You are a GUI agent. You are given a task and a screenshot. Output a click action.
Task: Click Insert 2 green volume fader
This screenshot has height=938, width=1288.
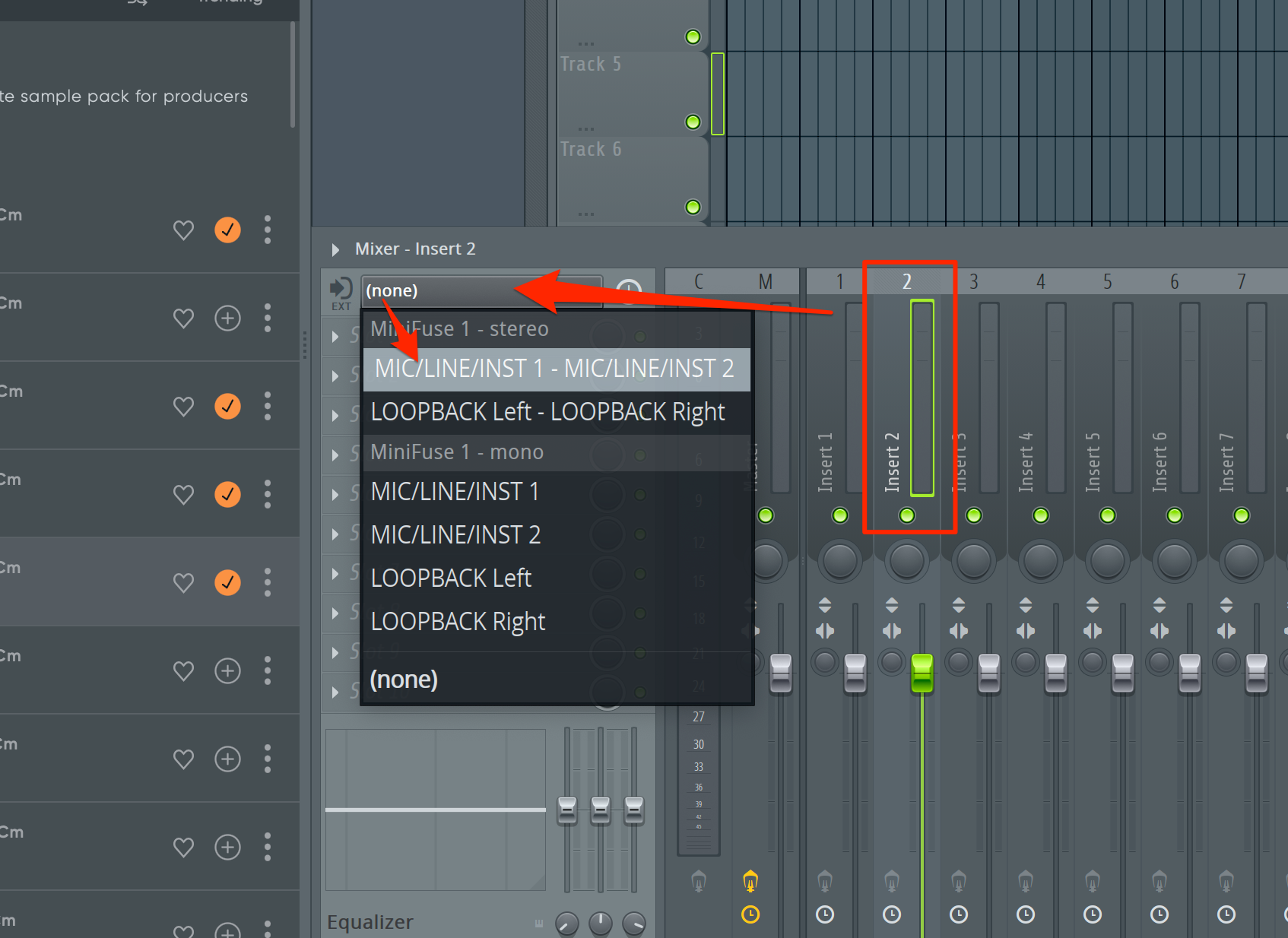tap(922, 673)
